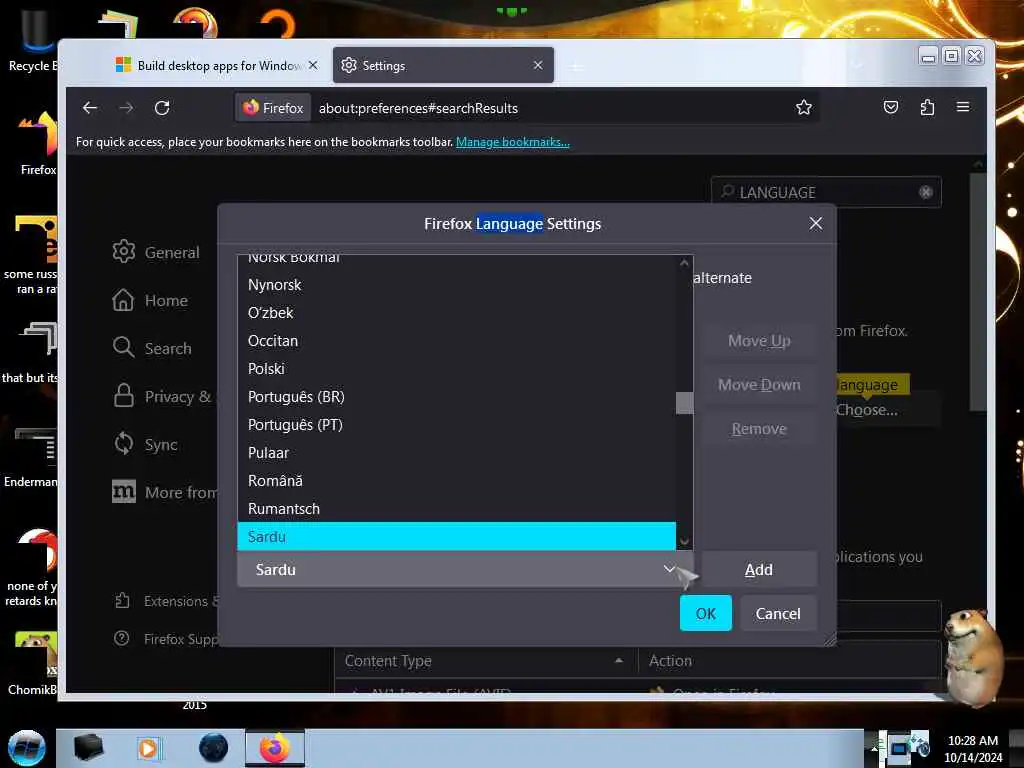Open media player taskbar icon
The image size is (1024, 768).
148,748
